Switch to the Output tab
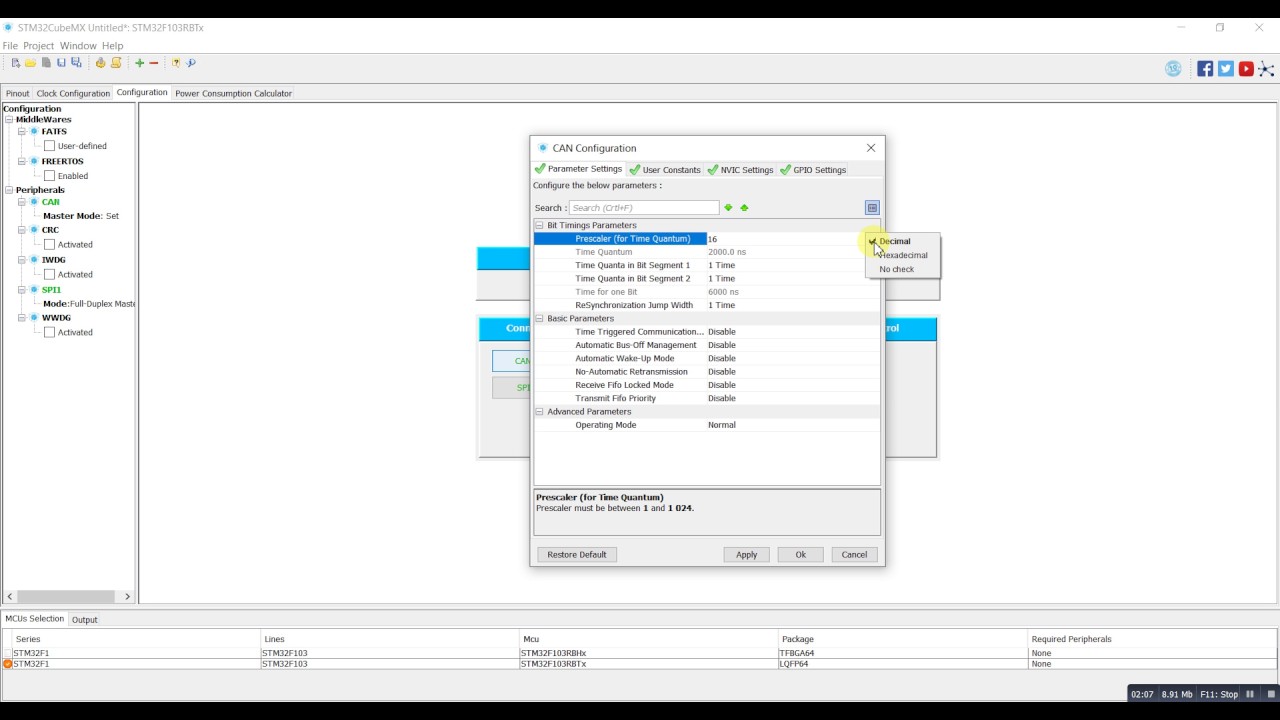This screenshot has width=1280, height=720. coord(85,620)
